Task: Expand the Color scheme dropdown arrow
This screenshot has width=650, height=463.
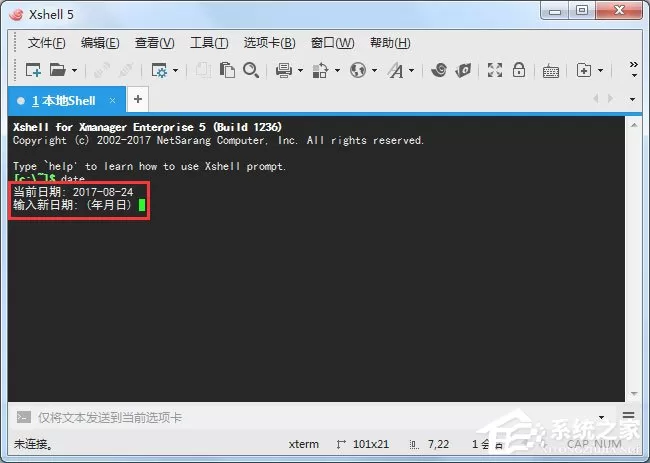Action: tap(337, 70)
